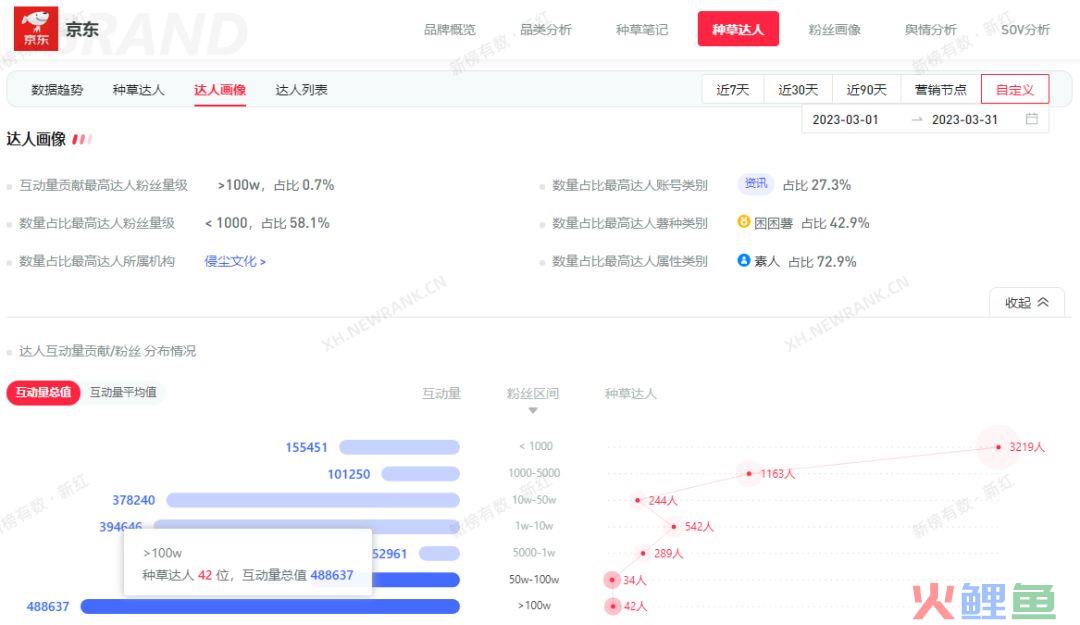This screenshot has width=1080, height=625.
Task: Click the 542人 data point
Action: tap(674, 526)
